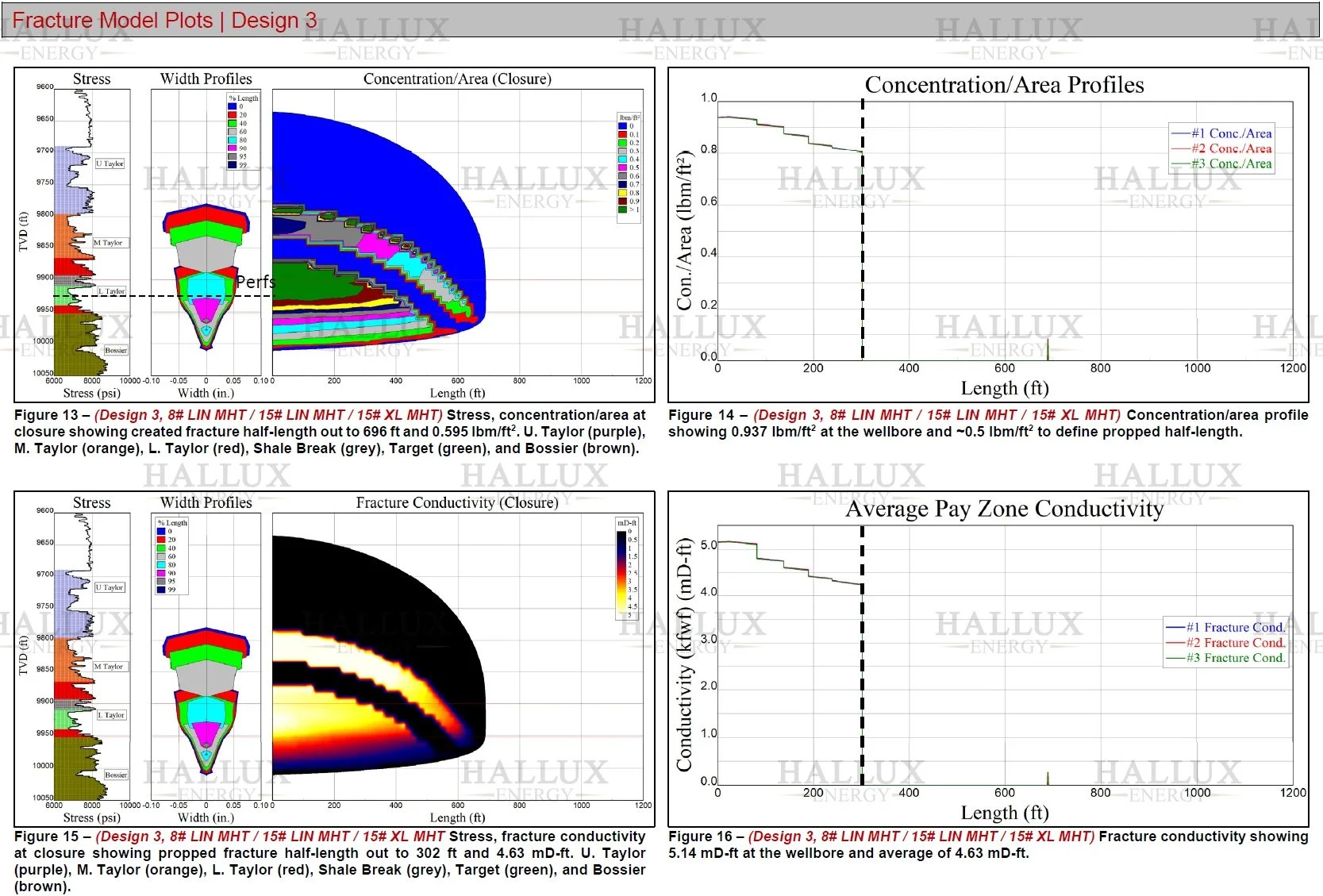This screenshot has width=1323, height=896.
Task: Click the 'Figure 16 –' caption label
Action: [x=706, y=836]
